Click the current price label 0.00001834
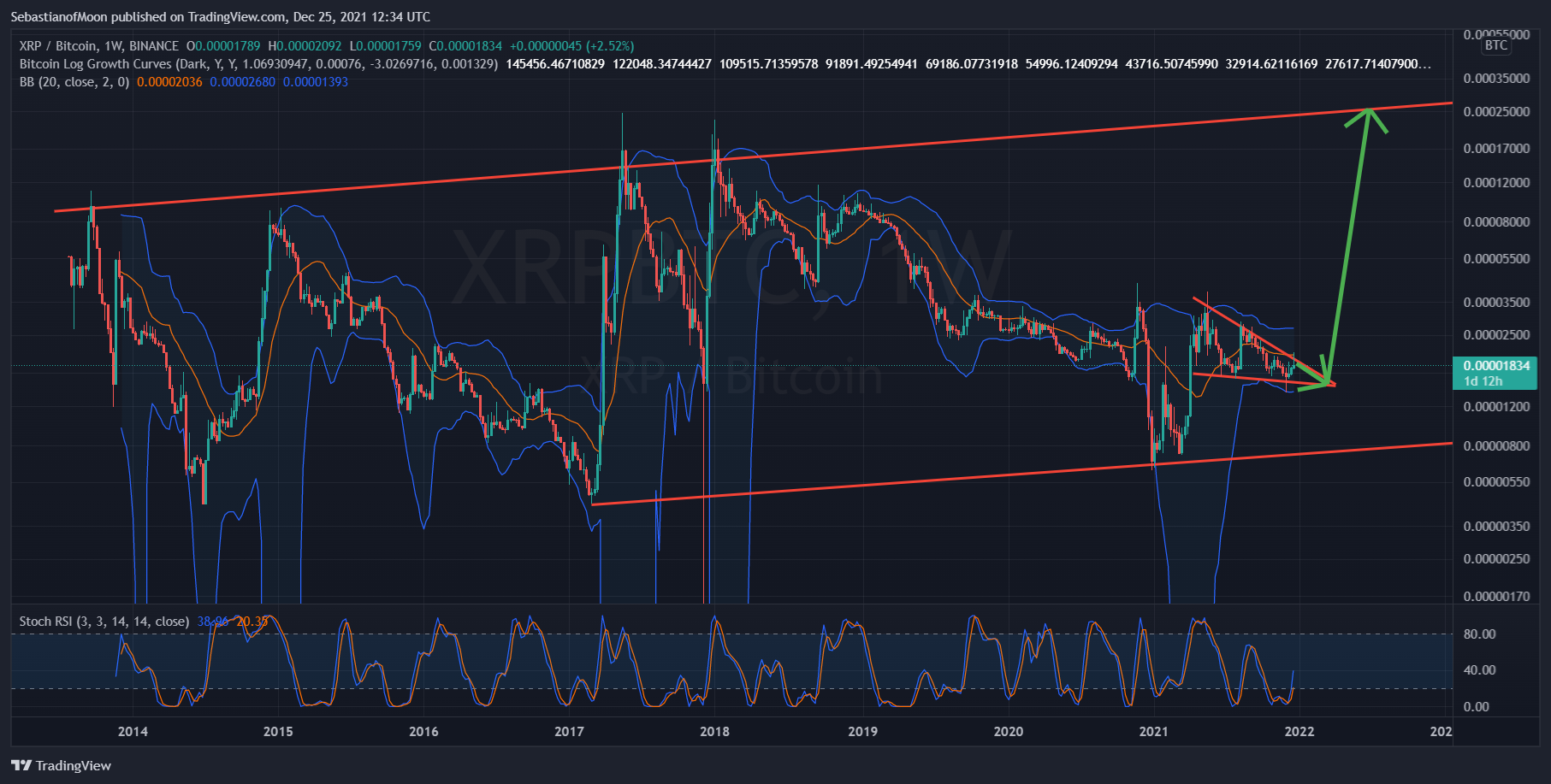 click(x=1496, y=366)
